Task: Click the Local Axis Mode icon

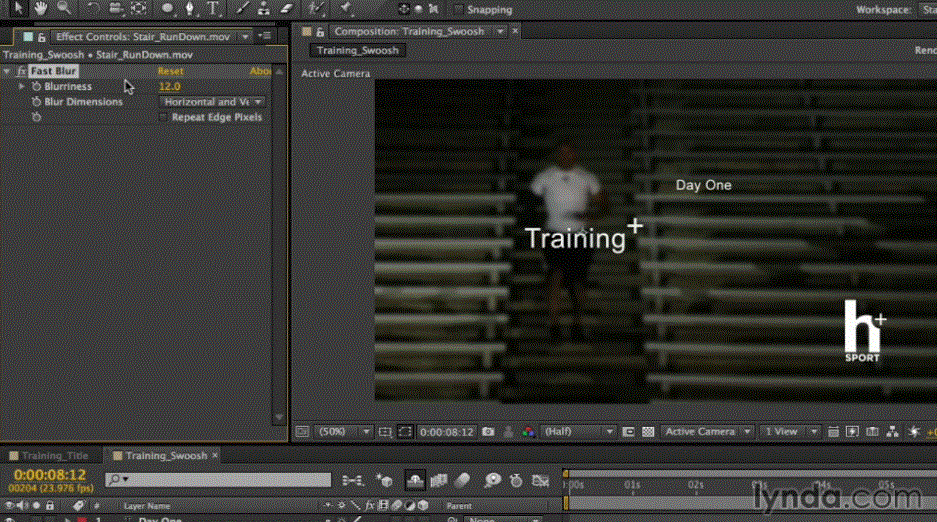Action: pyautogui.click(x=404, y=9)
